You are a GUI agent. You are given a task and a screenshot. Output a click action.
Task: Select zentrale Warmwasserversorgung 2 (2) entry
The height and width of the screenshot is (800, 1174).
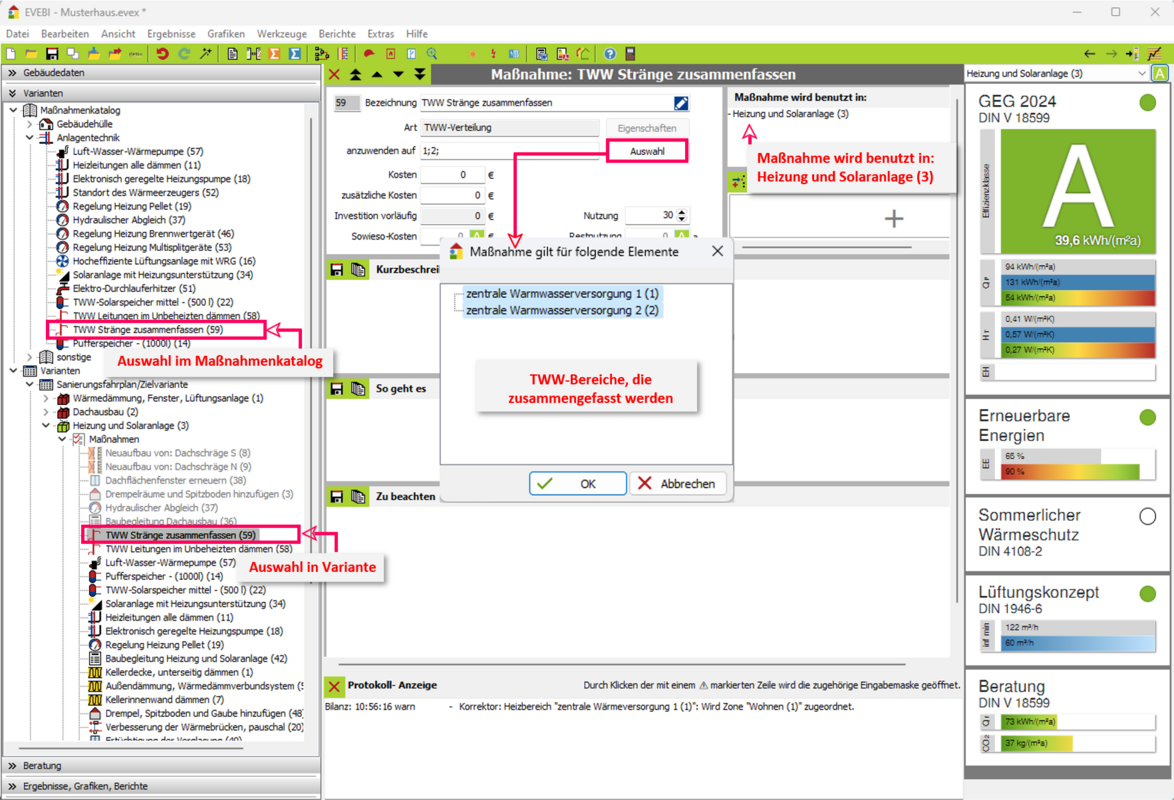click(562, 311)
